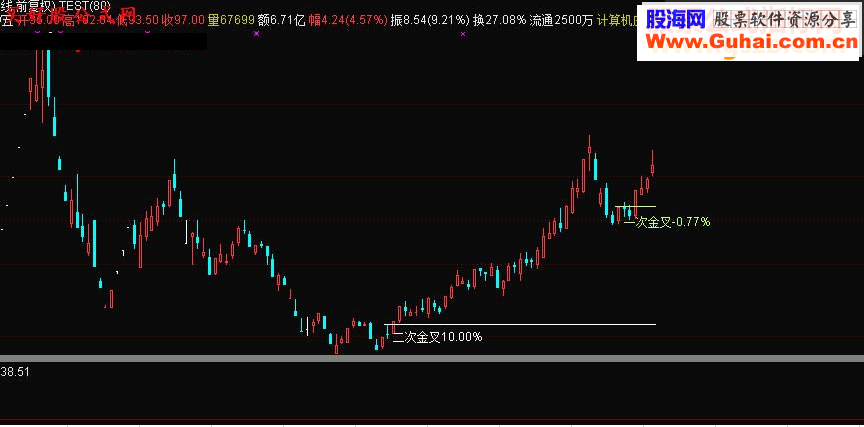This screenshot has height=427, width=864.
Task: Select the 幅4.24(4.57%) change value
Action: coord(348,20)
